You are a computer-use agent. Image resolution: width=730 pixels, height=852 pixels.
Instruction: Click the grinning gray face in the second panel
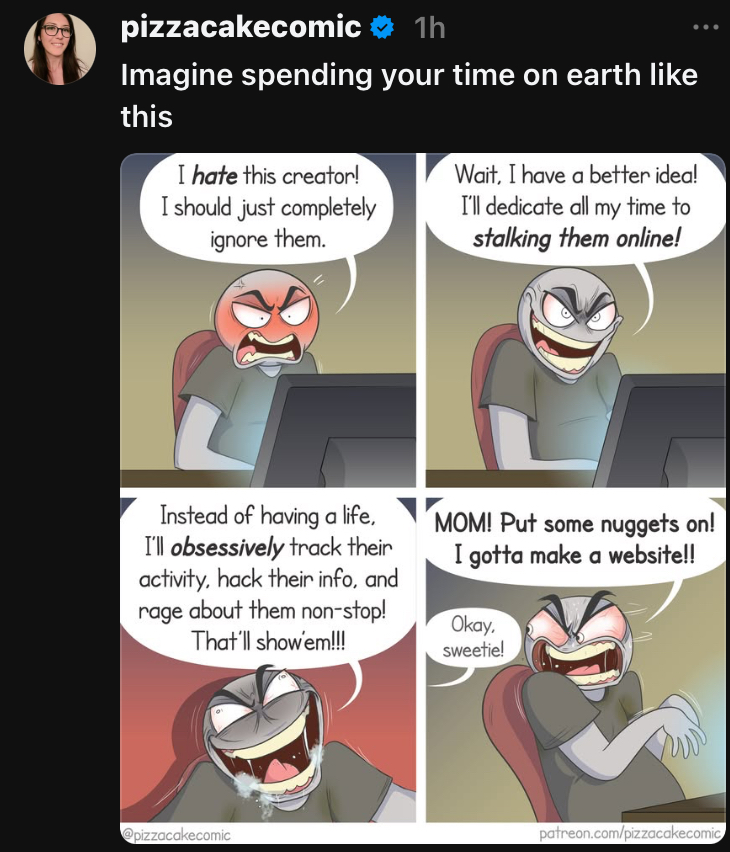pyautogui.click(x=569, y=324)
